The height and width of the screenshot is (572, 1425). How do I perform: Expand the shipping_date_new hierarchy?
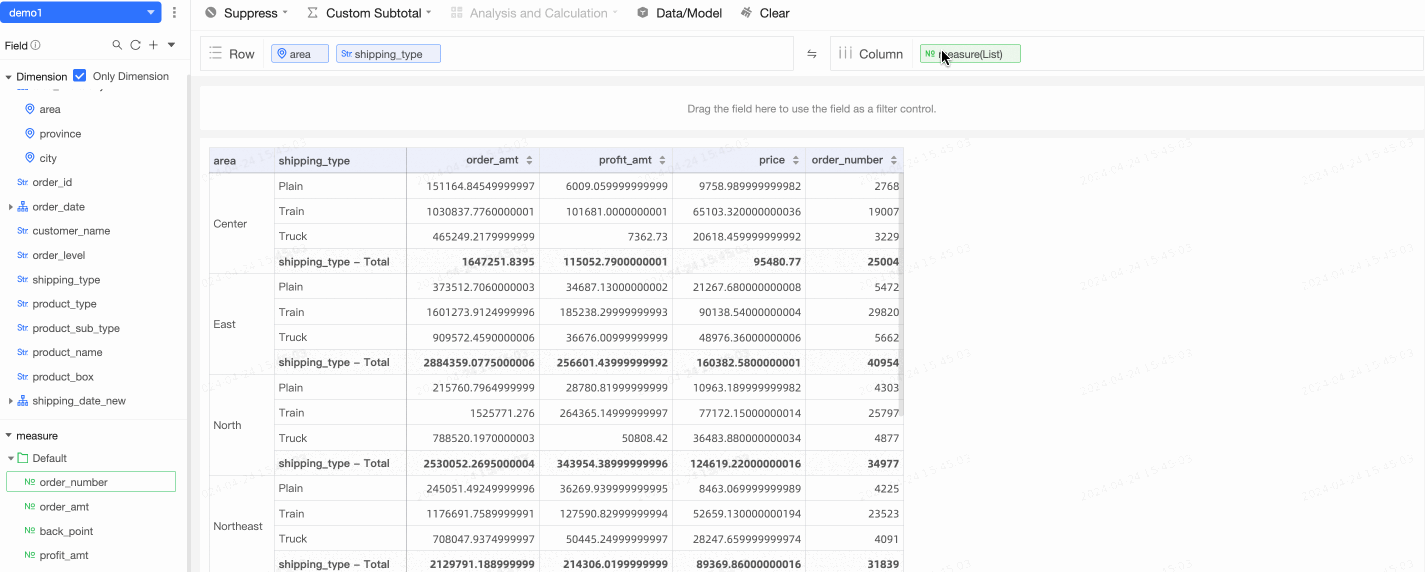(11, 401)
